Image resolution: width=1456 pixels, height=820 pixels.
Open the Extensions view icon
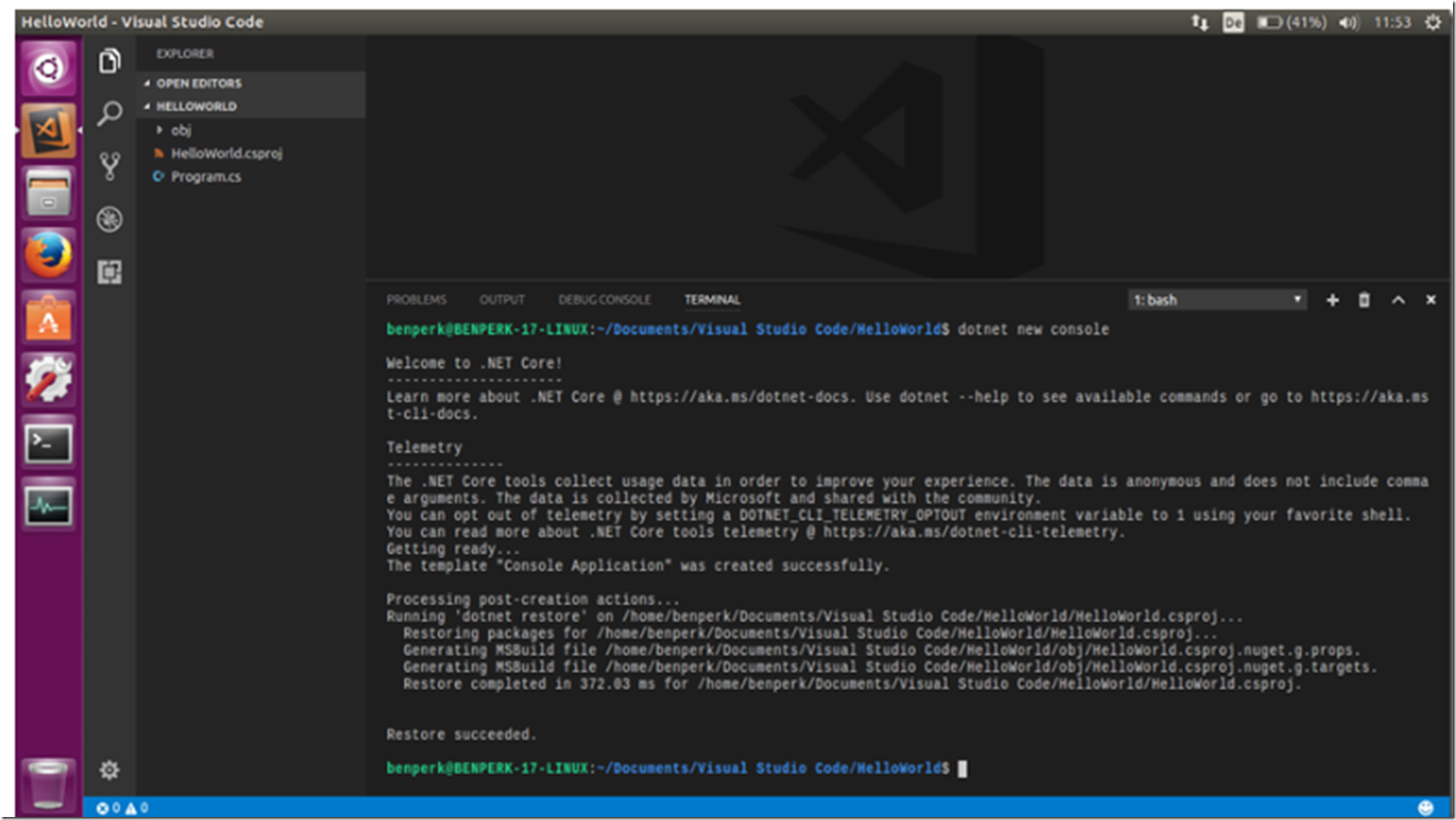click(110, 272)
